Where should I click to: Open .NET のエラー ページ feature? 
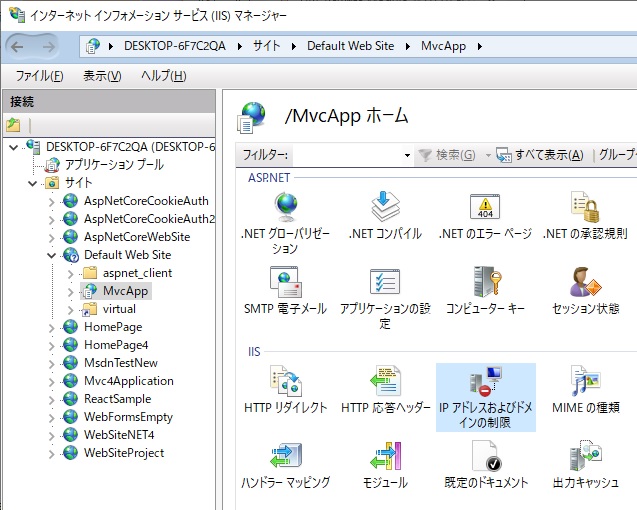point(485,216)
